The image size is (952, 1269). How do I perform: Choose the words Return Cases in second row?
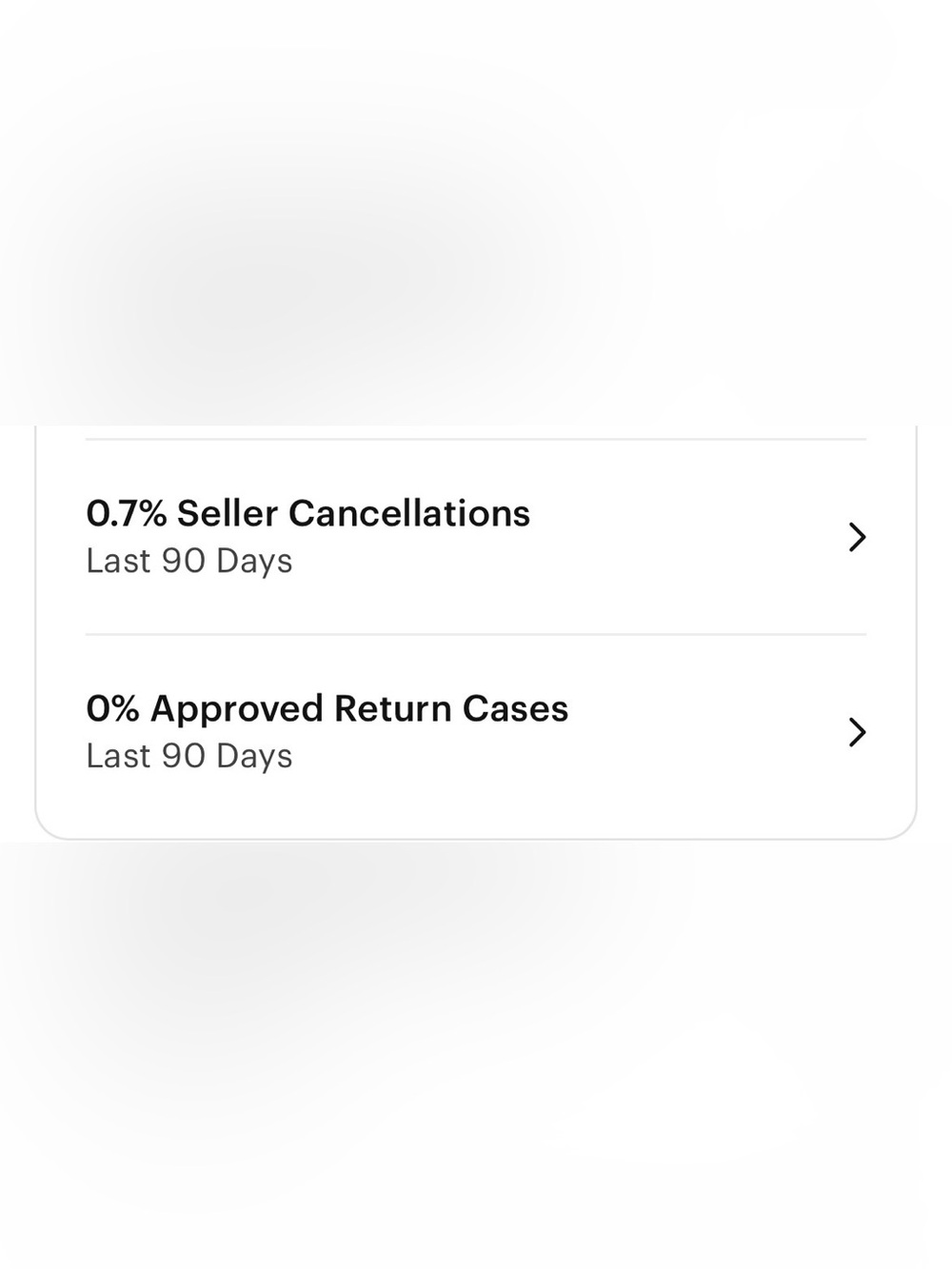451,708
